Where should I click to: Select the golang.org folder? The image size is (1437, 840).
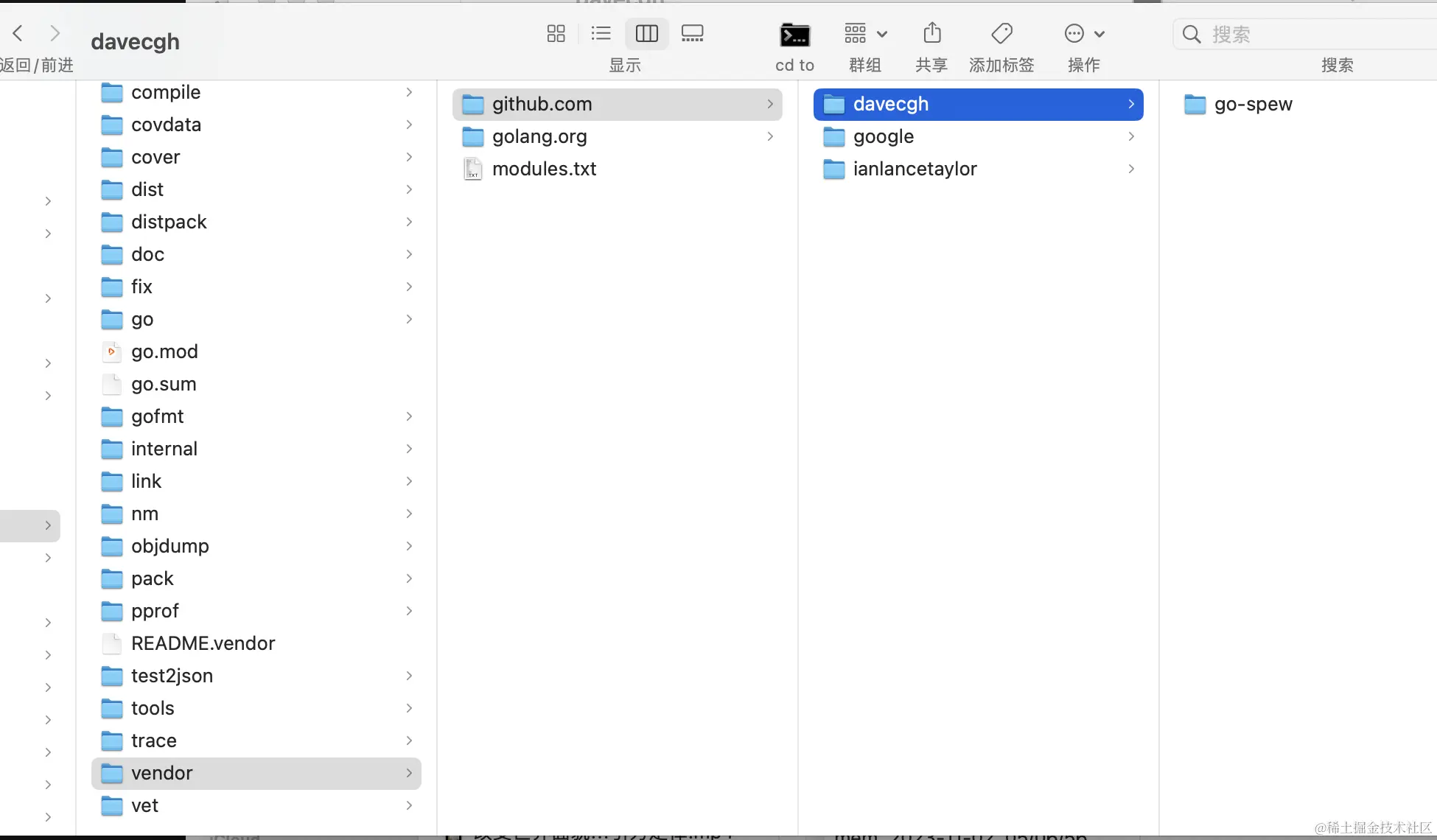tap(539, 137)
